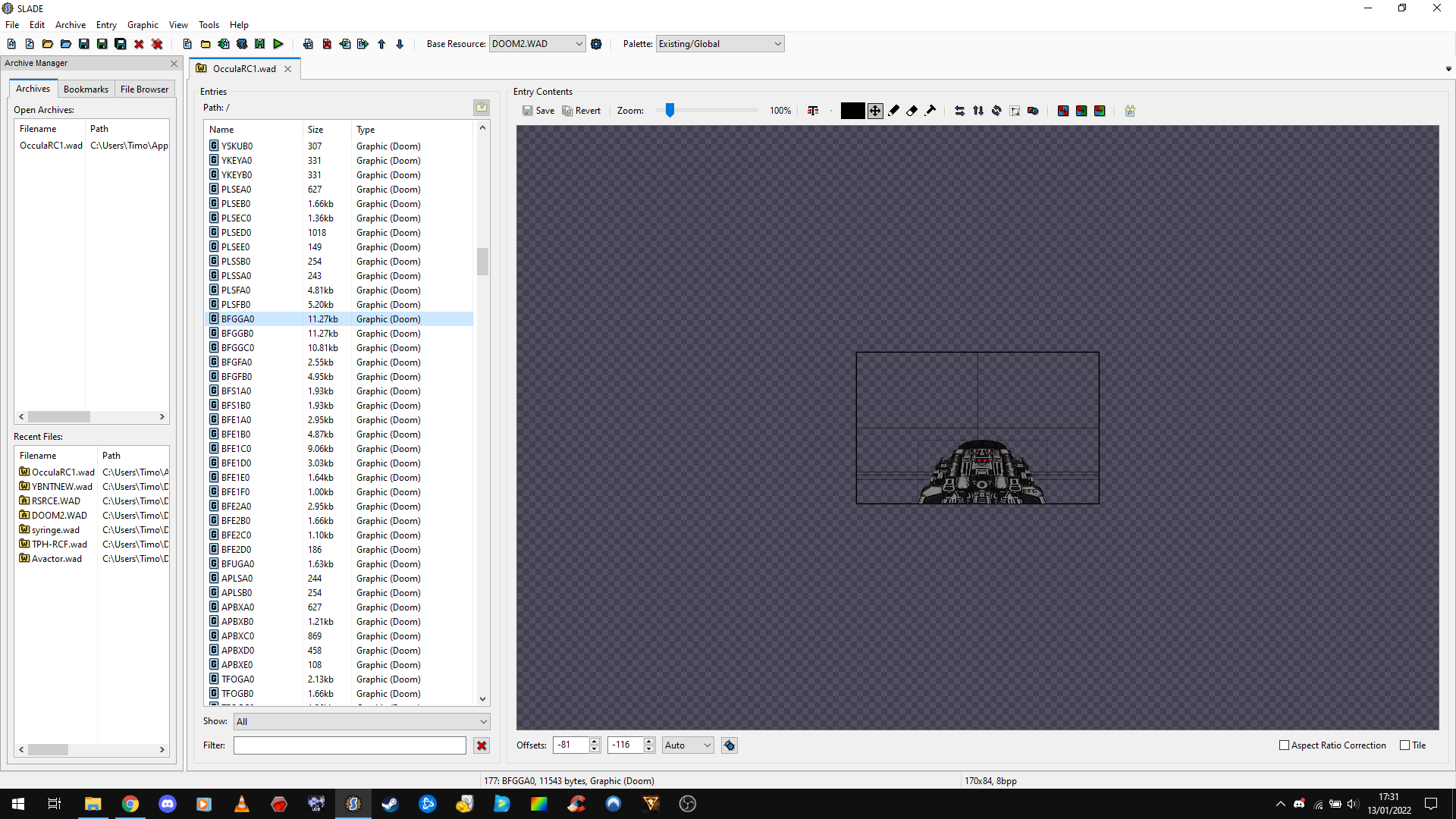Move entry down with the down arrow icon
The height and width of the screenshot is (819, 1456).
(400, 44)
